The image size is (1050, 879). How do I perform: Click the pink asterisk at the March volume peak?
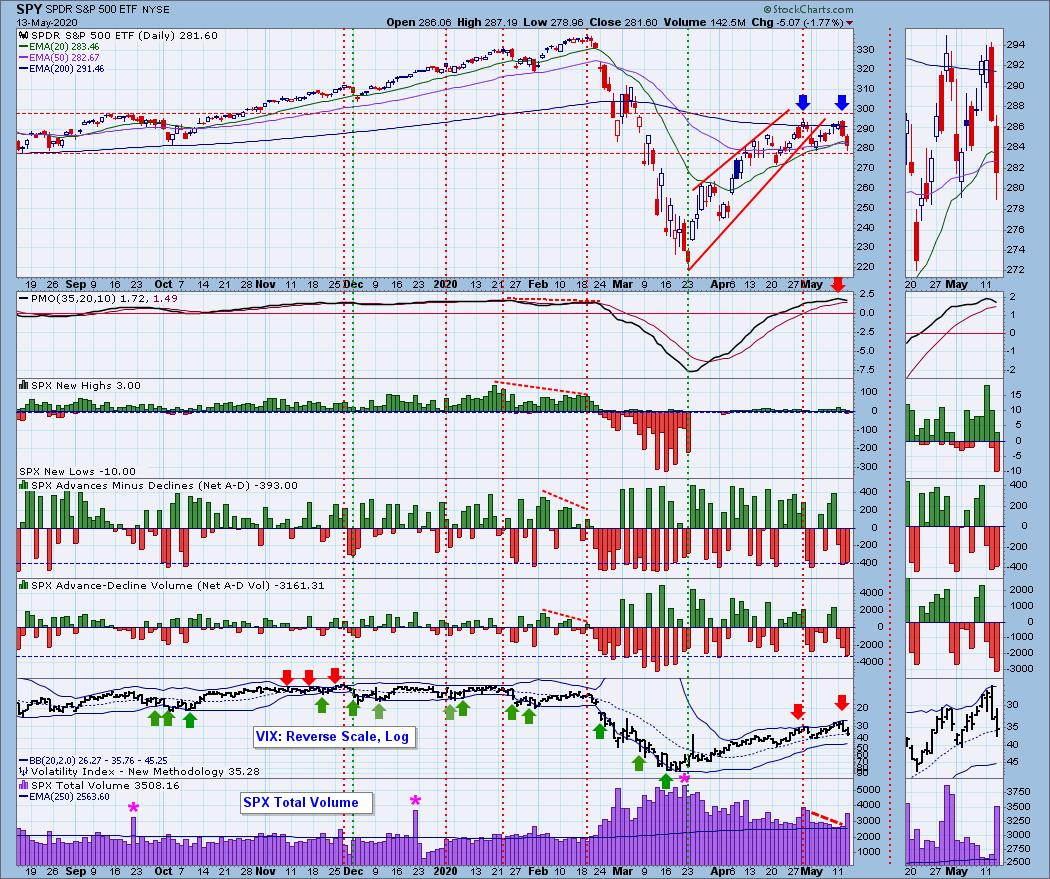click(684, 779)
